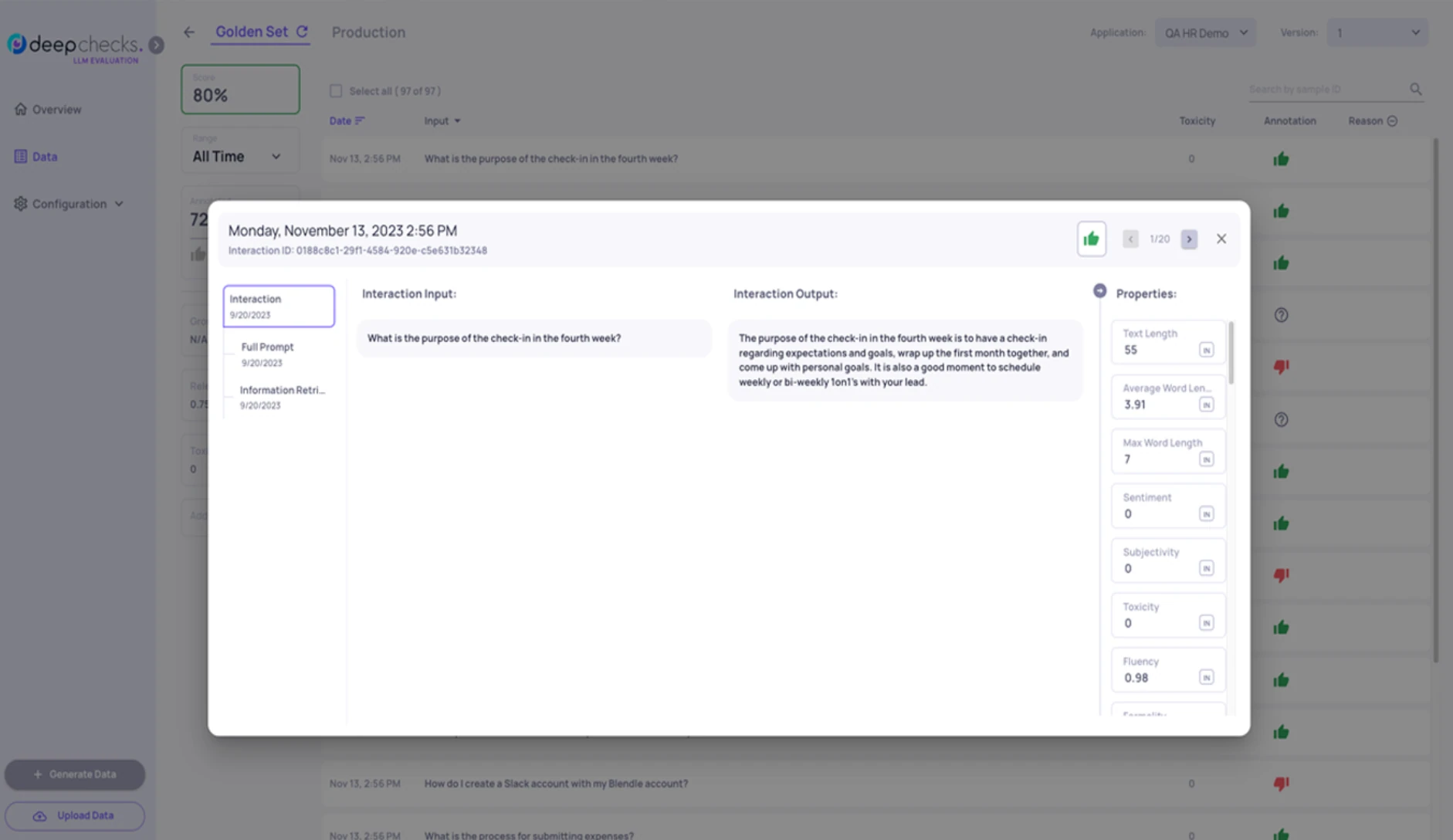Screen dimensions: 1453x840
Task: Open Data in the sidebar
Action: coord(36,157)
